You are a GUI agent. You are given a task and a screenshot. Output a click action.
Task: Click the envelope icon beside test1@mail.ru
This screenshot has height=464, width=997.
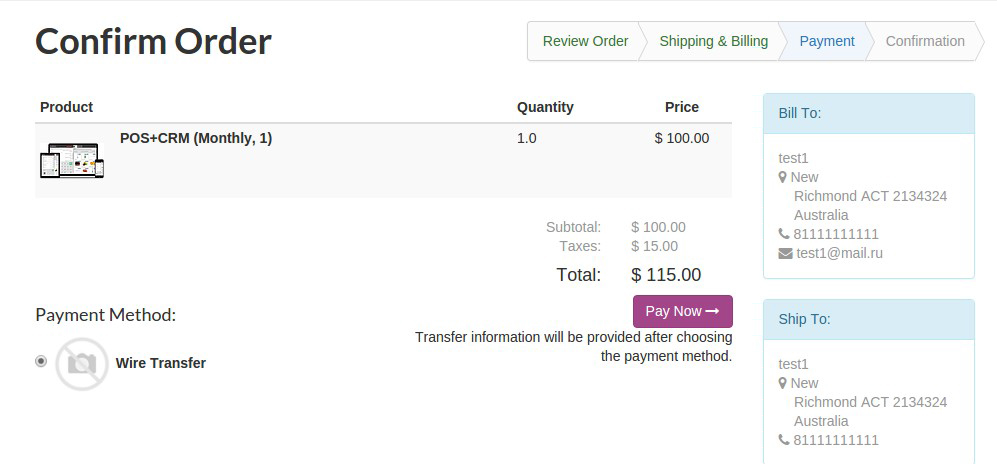(785, 253)
